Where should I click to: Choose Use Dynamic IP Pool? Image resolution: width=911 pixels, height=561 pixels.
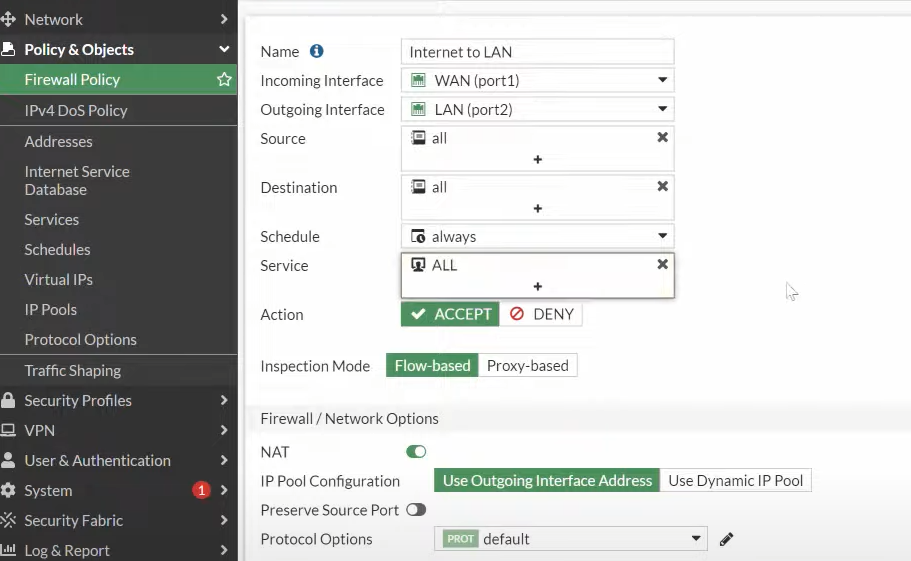click(736, 480)
